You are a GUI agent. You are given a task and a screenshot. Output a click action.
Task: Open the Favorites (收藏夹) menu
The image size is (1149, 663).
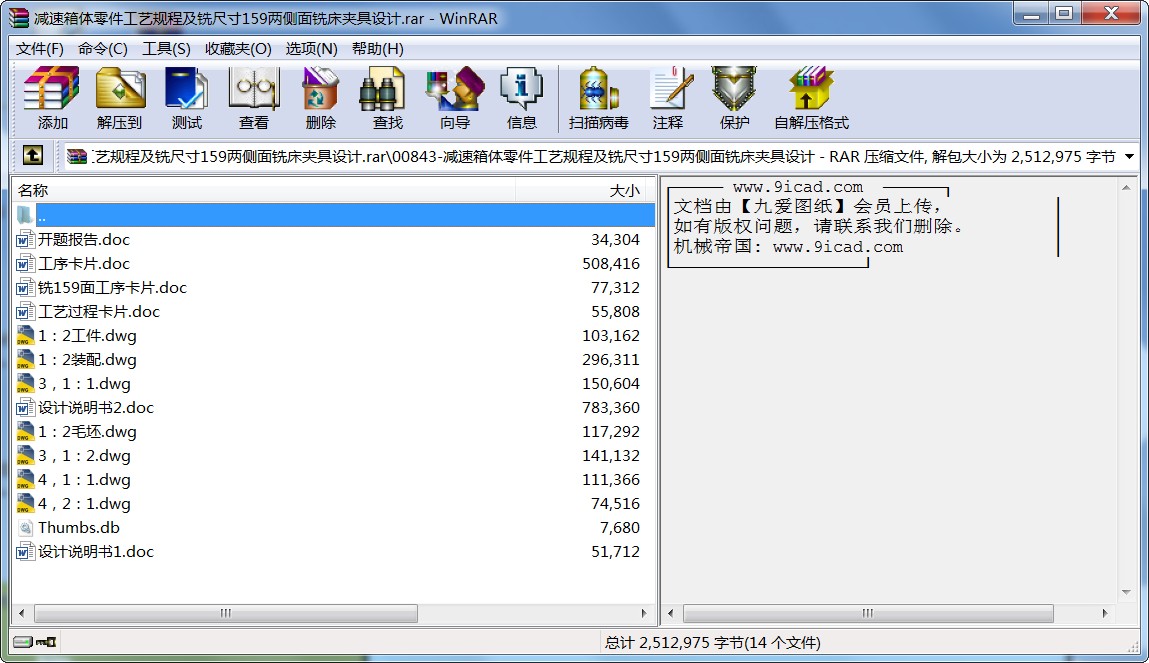(x=238, y=49)
